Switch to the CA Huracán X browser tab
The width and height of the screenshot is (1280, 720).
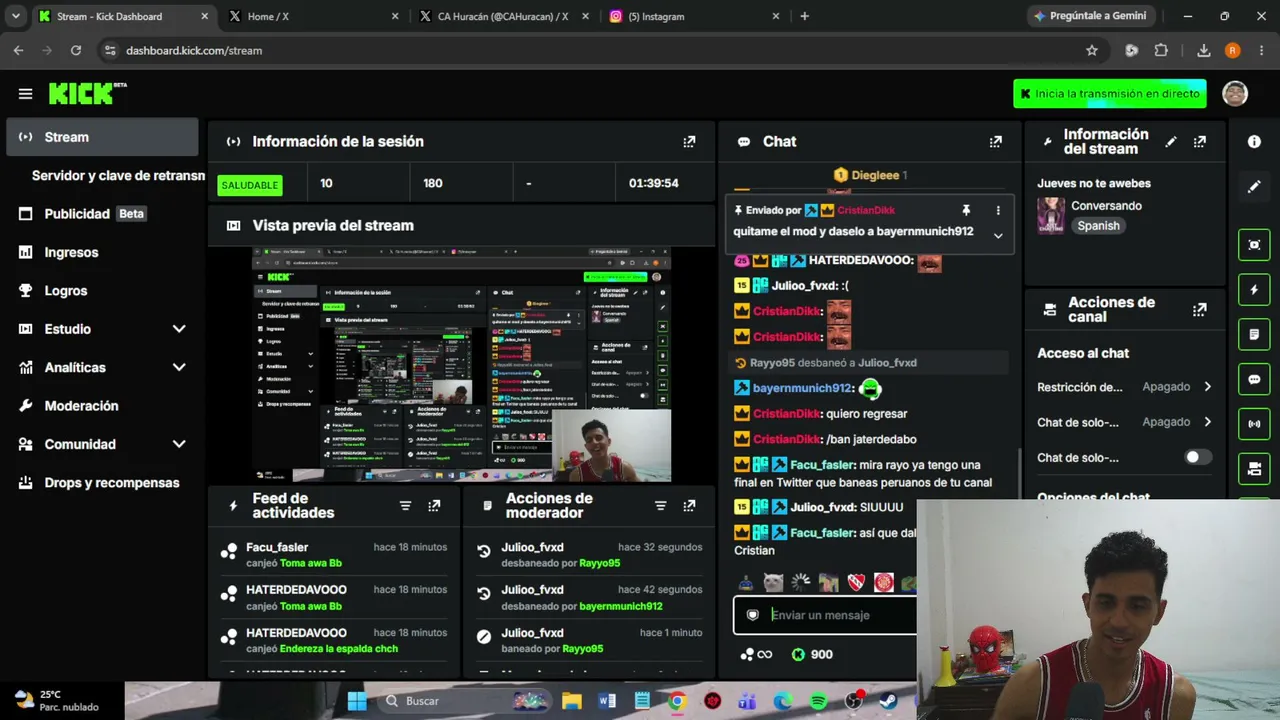pos(503,16)
